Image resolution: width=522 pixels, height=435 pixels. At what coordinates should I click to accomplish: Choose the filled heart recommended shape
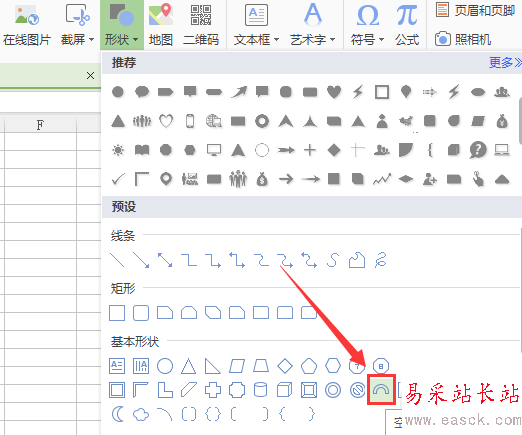point(334,92)
